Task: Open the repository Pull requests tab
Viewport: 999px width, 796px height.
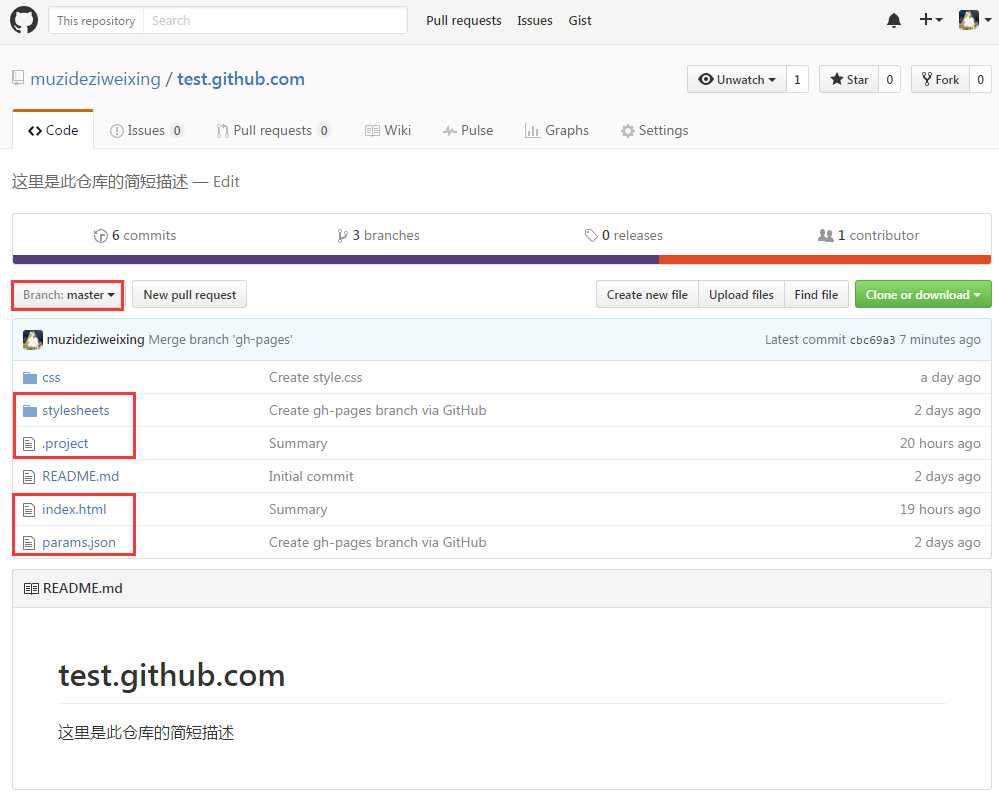Action: pyautogui.click(x=273, y=131)
